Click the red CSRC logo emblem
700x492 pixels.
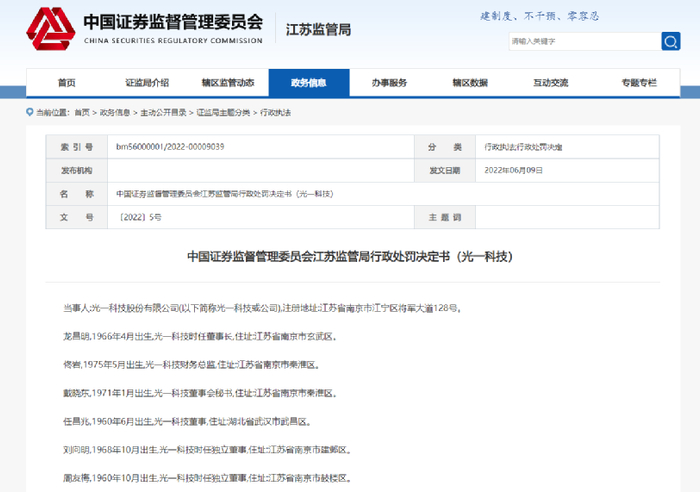pyautogui.click(x=50, y=29)
